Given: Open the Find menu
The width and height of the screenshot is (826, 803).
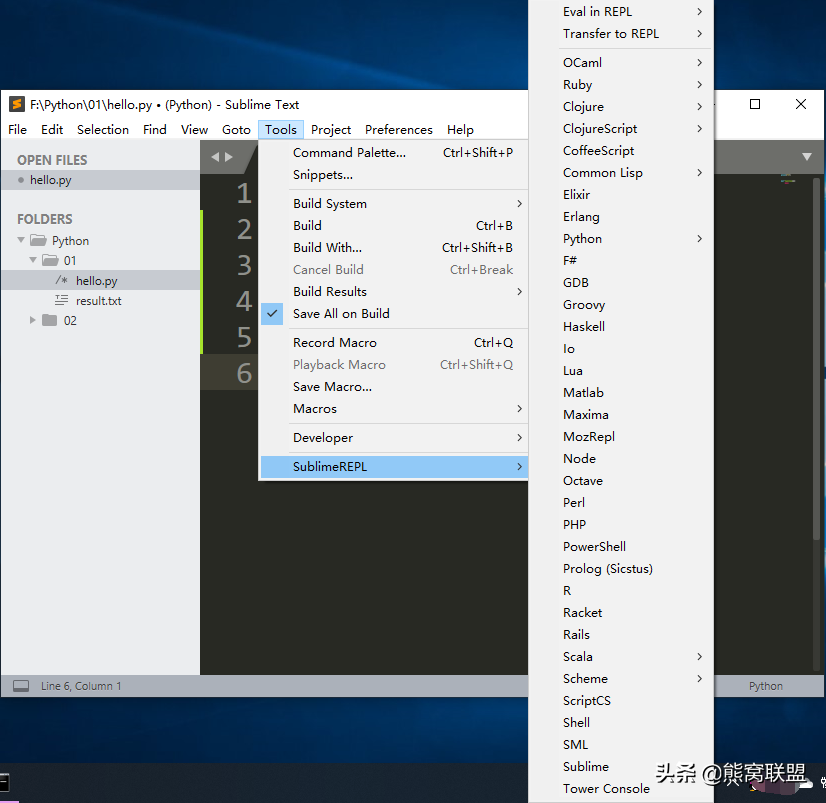Looking at the screenshot, I should point(155,130).
